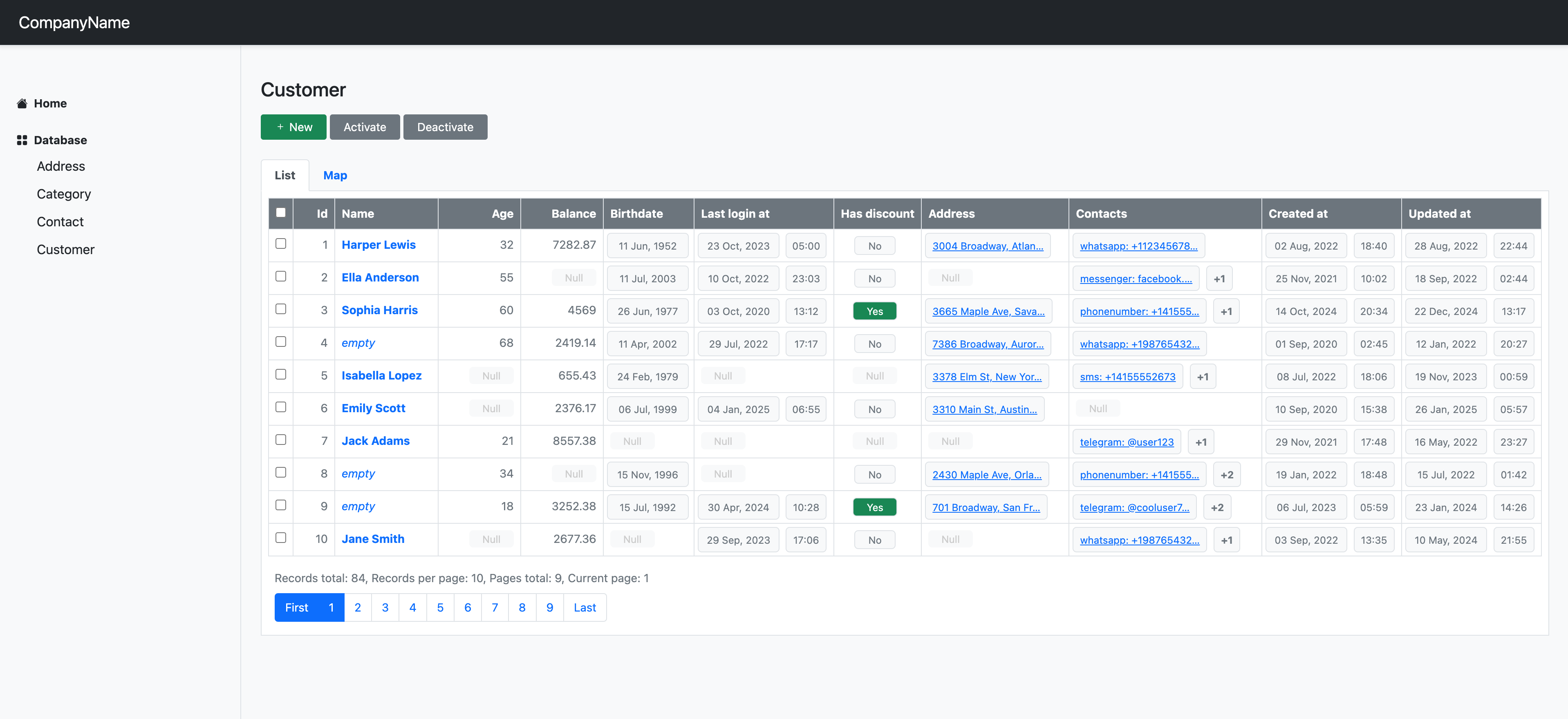Screen dimensions: 1568x719
Task: Open Jane Smith customer record
Action: click(372, 539)
